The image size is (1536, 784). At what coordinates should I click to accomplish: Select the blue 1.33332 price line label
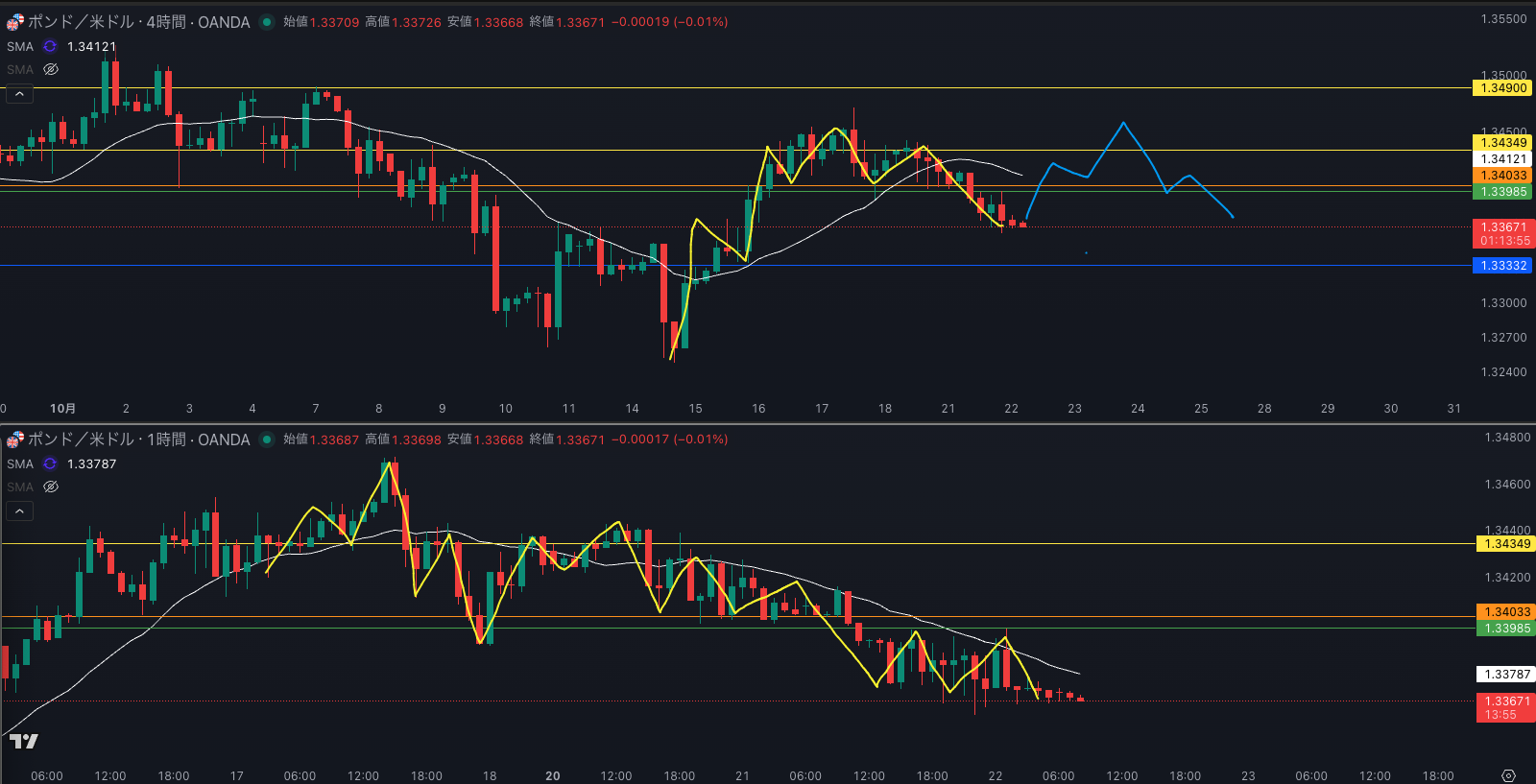tap(1502, 266)
